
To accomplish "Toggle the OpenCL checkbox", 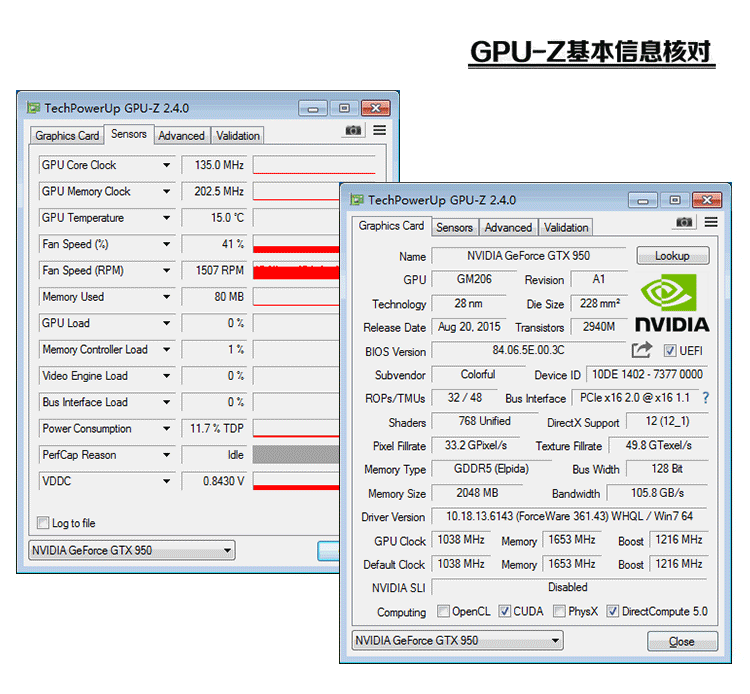I will coord(443,611).
